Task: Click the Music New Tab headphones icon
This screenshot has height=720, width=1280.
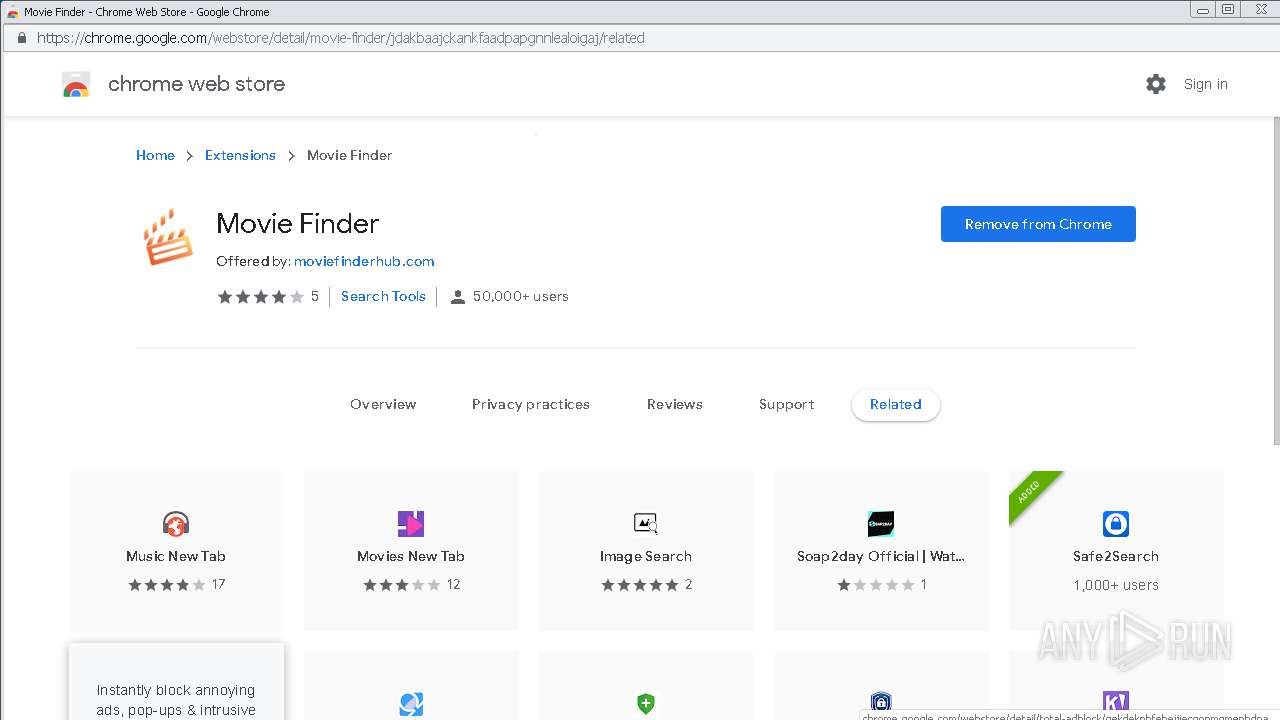Action: click(x=176, y=524)
